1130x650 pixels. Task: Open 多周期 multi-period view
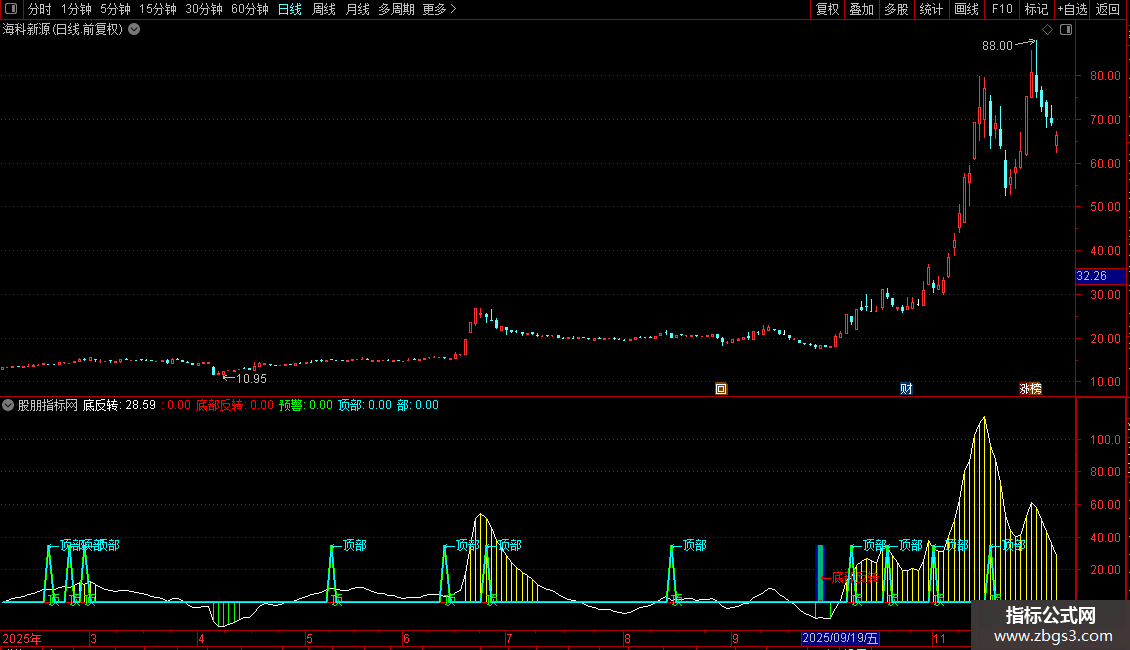(x=396, y=9)
